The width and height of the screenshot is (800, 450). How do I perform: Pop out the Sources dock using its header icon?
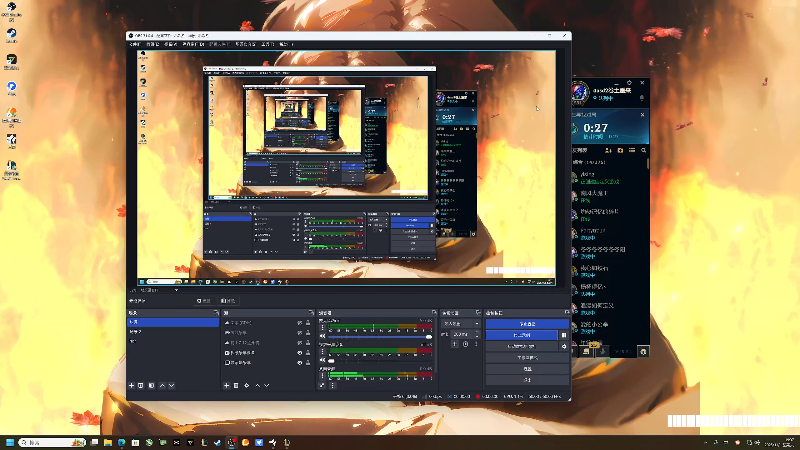[311, 313]
